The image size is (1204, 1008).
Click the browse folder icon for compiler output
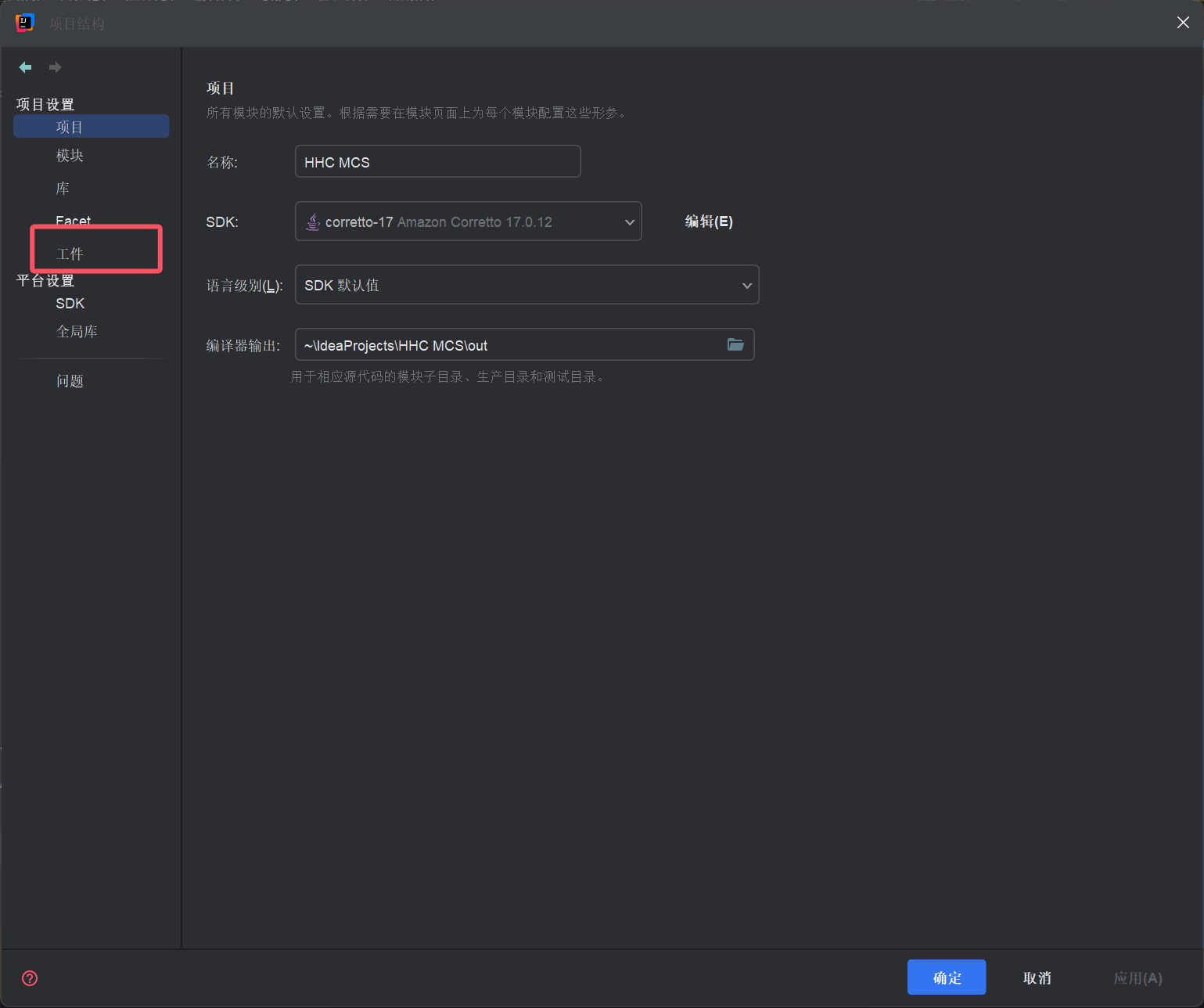point(735,344)
